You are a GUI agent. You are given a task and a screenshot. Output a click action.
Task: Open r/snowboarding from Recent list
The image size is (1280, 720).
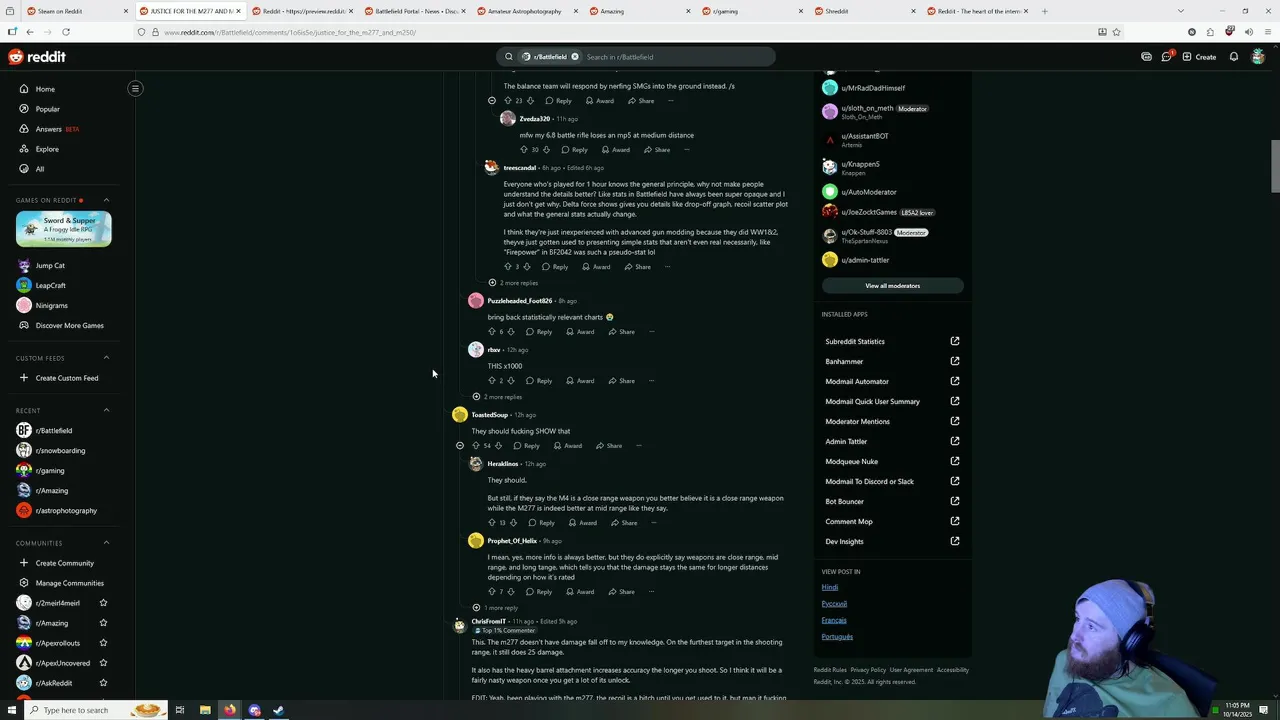click(x=60, y=451)
